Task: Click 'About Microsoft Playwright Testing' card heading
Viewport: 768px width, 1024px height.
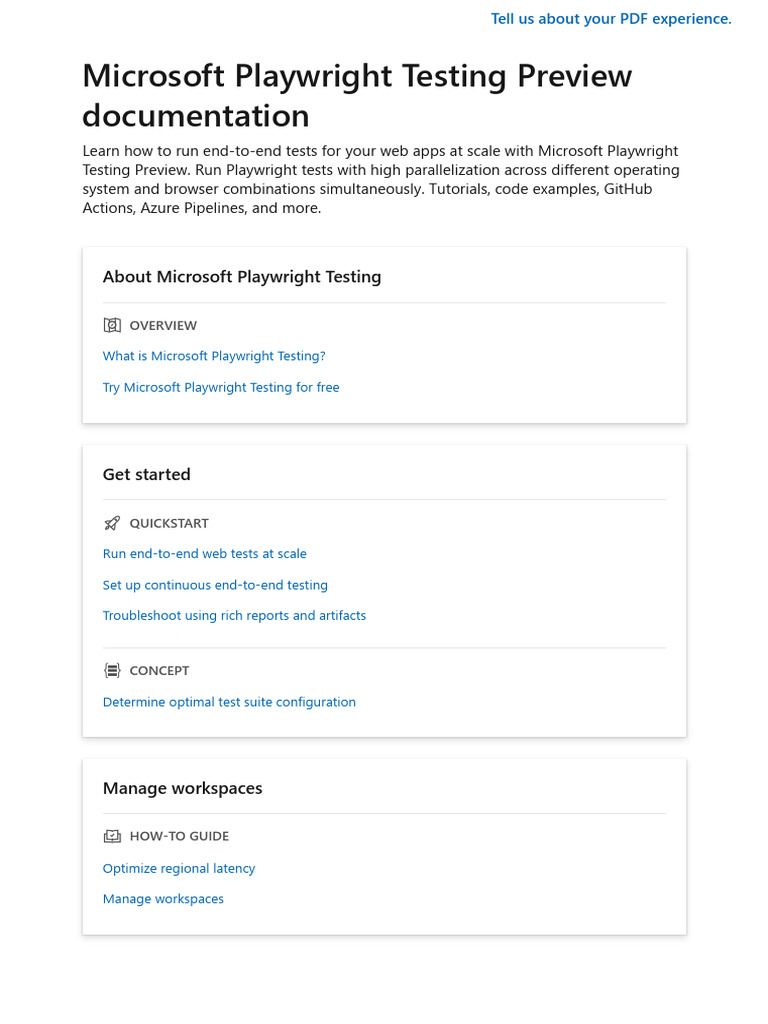Action: pos(242,277)
